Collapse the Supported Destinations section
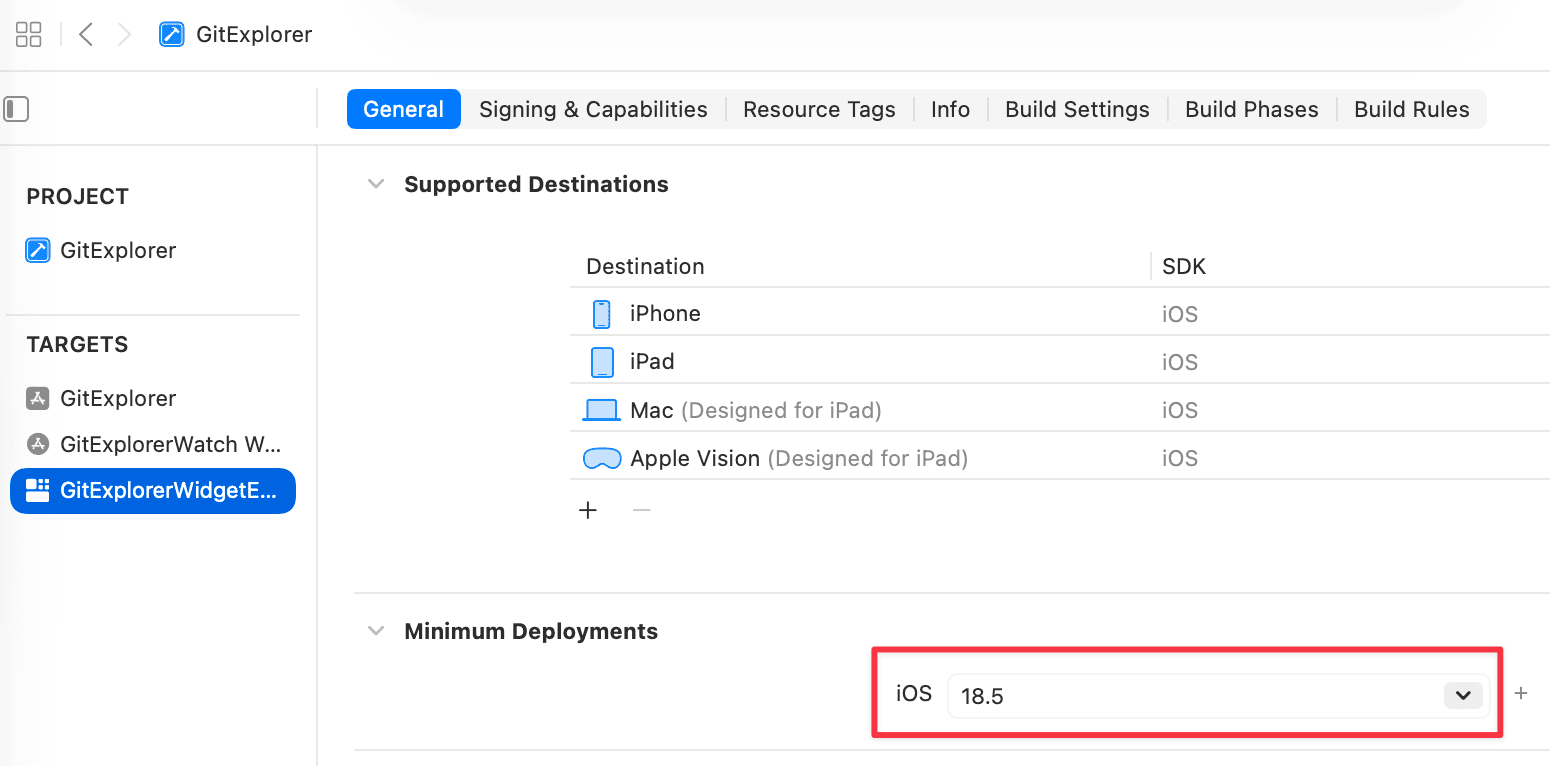The width and height of the screenshot is (1550, 766). [x=376, y=184]
